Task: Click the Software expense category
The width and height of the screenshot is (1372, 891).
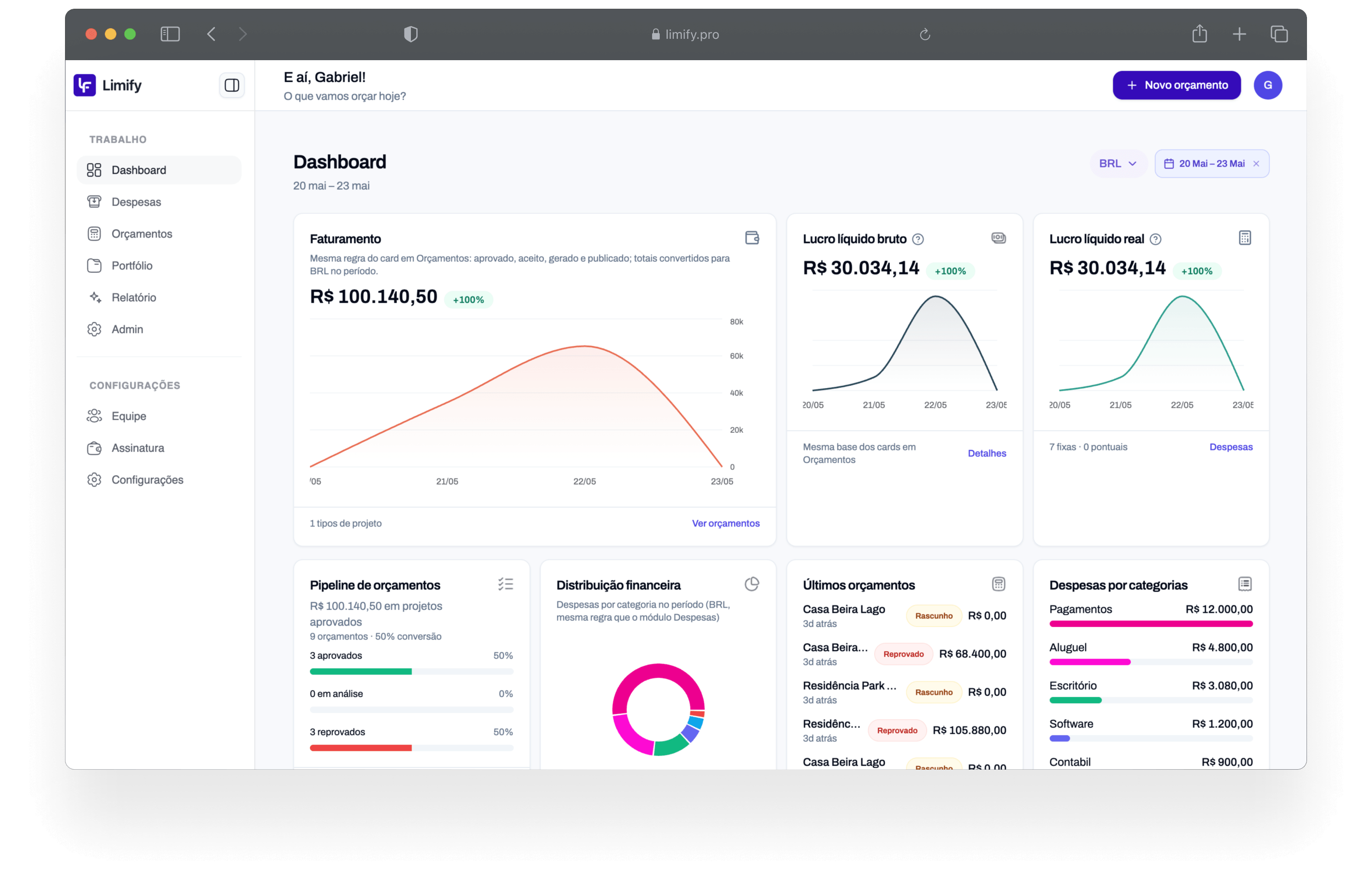Action: 1151,730
